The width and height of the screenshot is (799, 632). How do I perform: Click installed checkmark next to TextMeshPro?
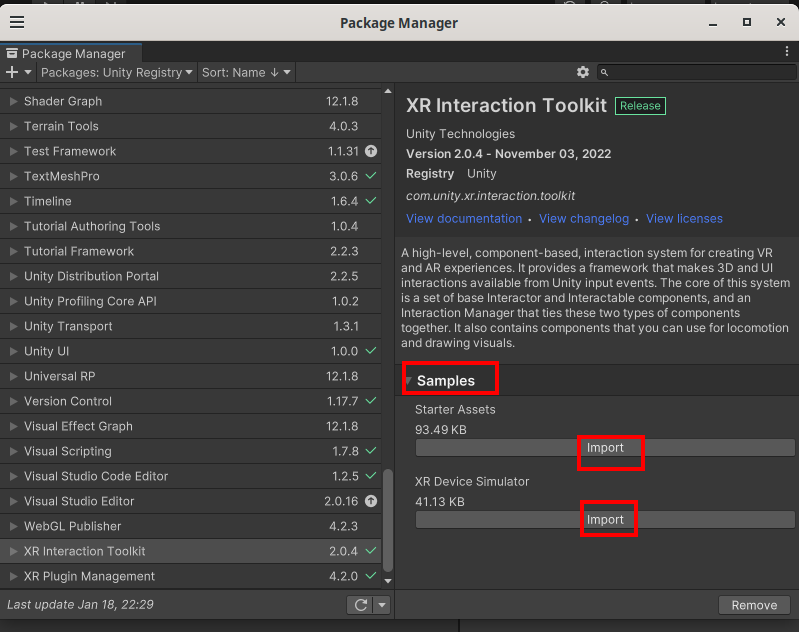point(371,176)
